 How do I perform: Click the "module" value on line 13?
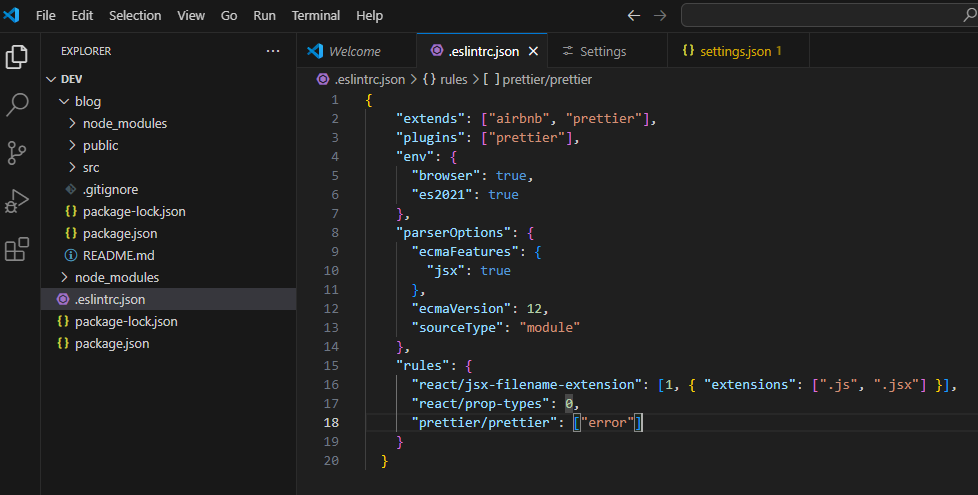(550, 328)
